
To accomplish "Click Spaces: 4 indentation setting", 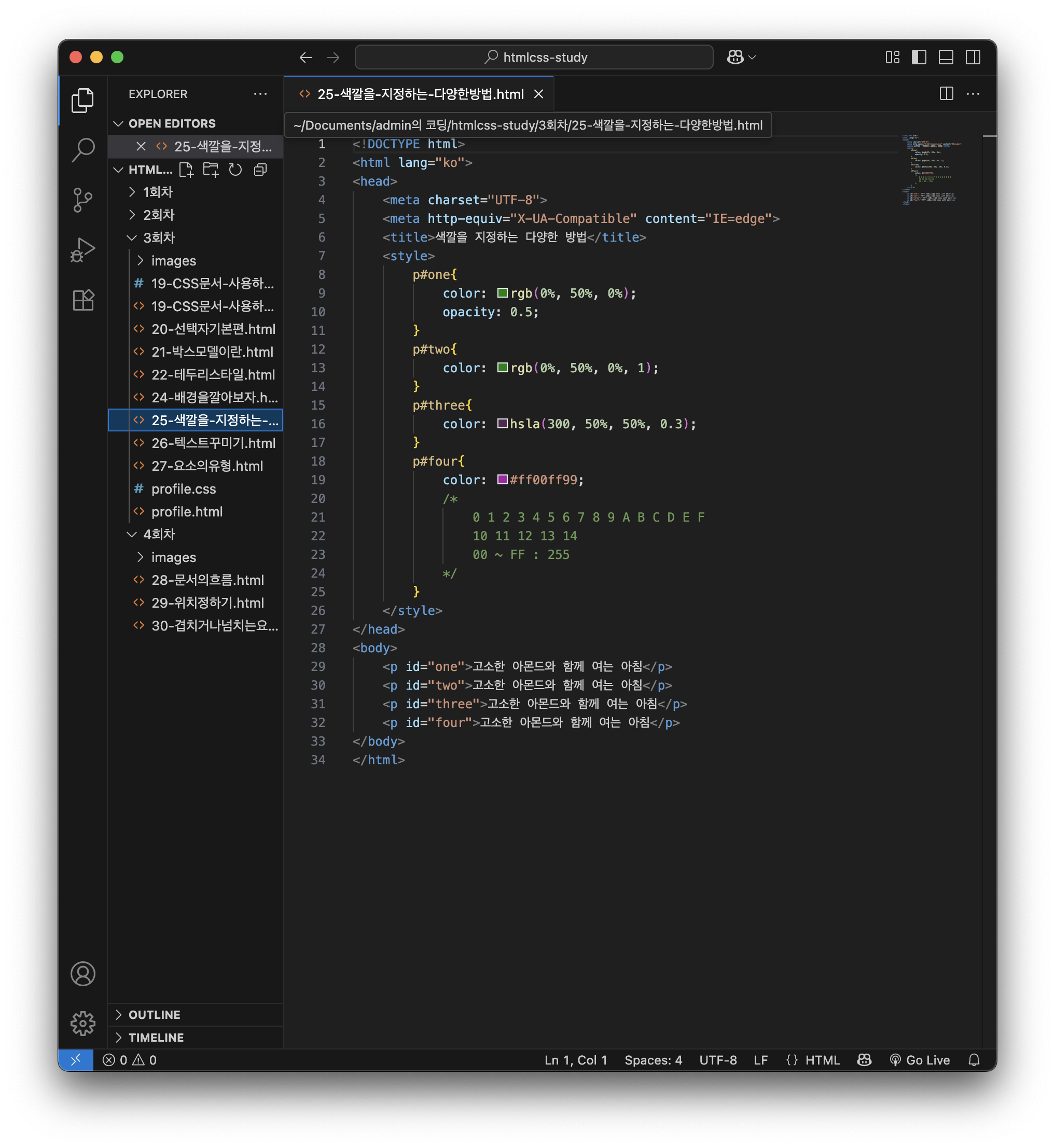I will click(x=653, y=1059).
